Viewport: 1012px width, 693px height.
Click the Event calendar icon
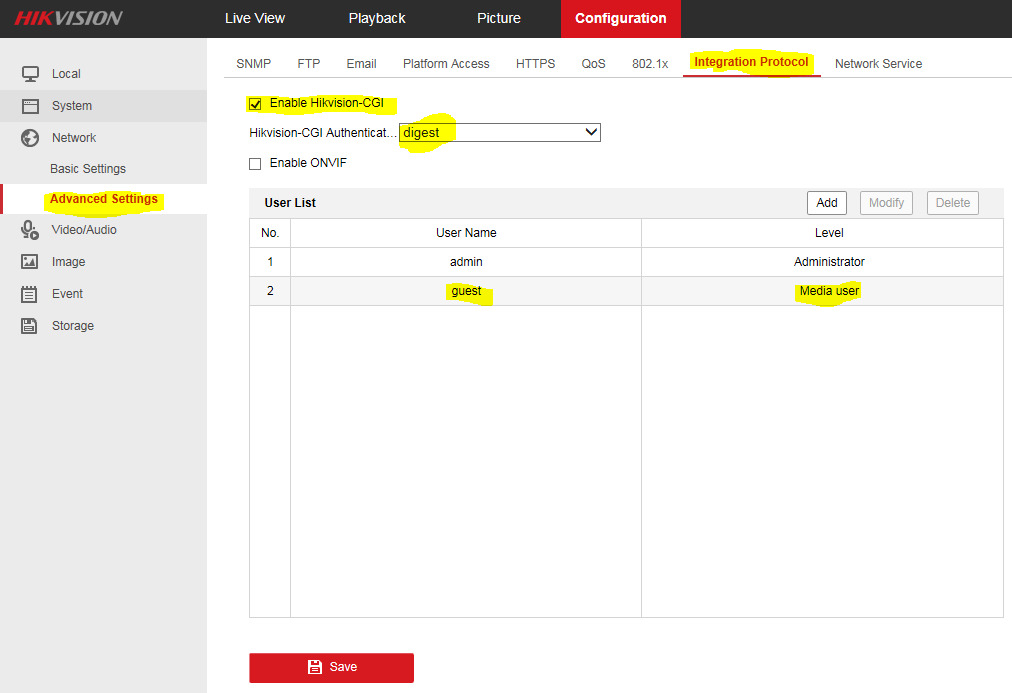tap(30, 294)
